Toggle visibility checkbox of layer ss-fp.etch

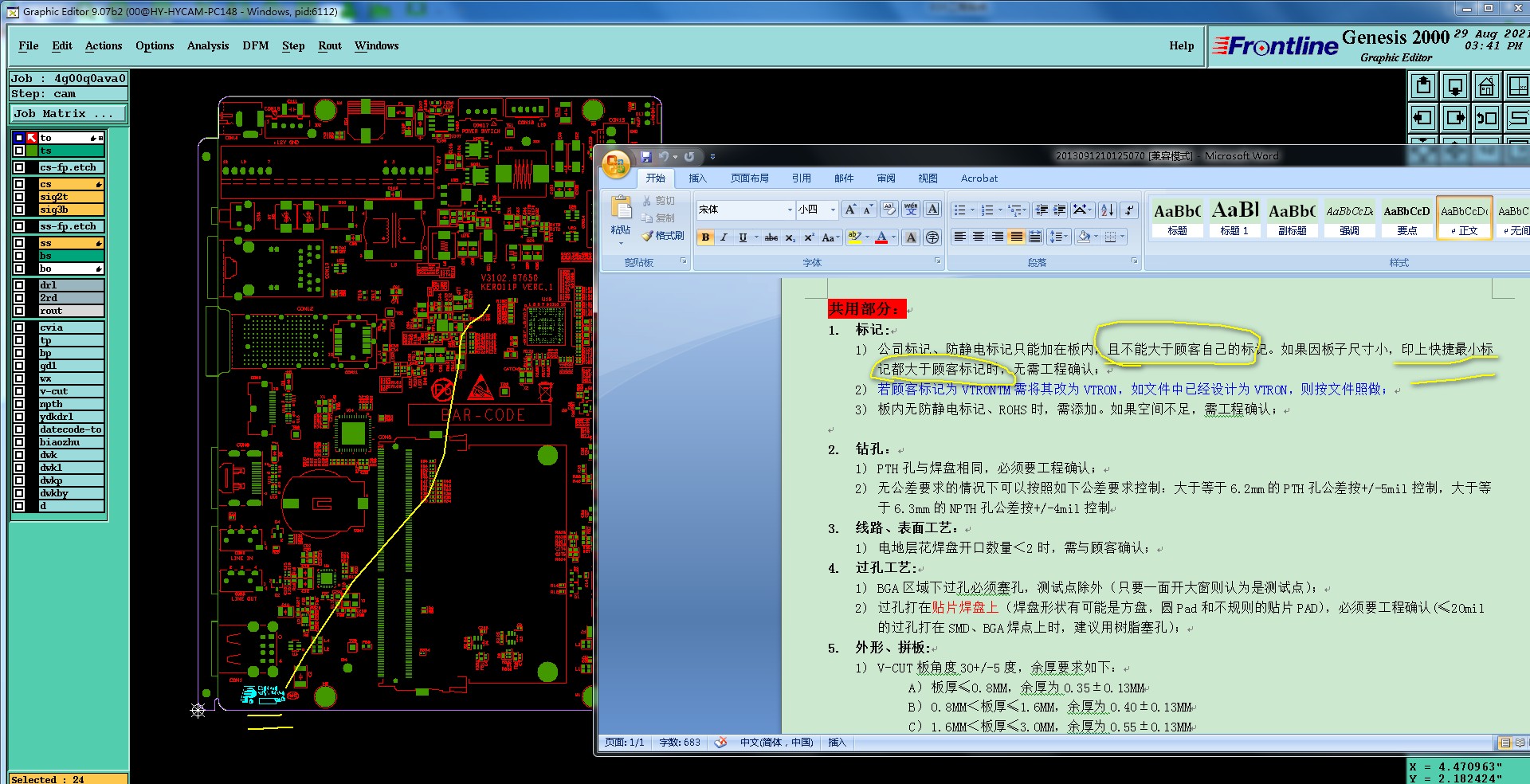(x=19, y=226)
